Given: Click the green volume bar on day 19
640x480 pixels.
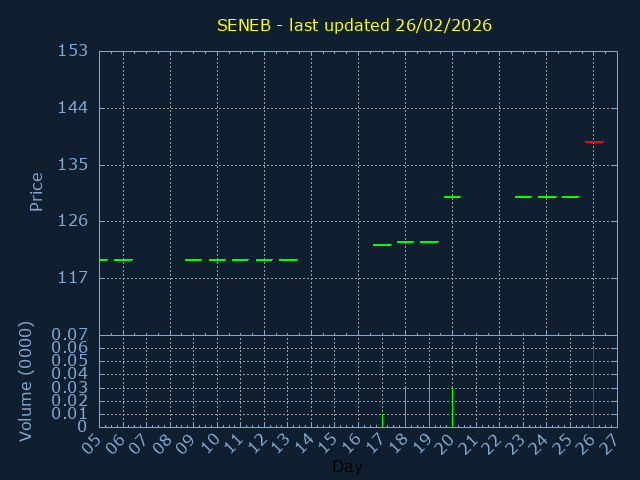Looking at the screenshot, I should click(429, 400).
